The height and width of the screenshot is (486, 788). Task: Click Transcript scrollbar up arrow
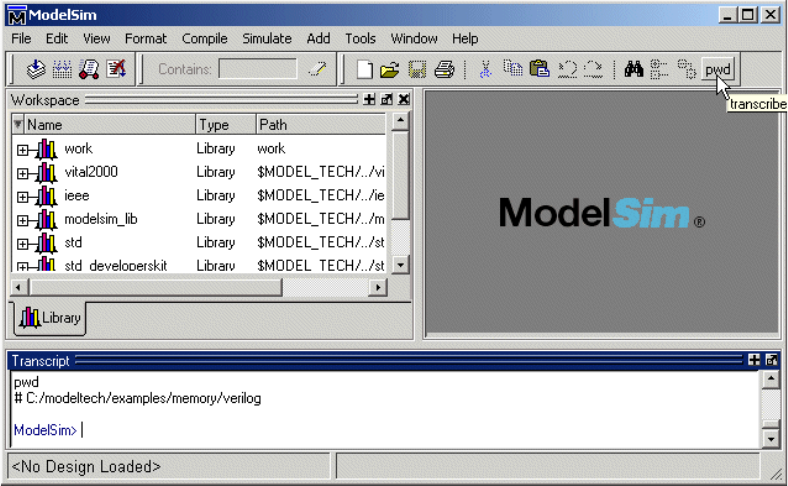point(771,379)
